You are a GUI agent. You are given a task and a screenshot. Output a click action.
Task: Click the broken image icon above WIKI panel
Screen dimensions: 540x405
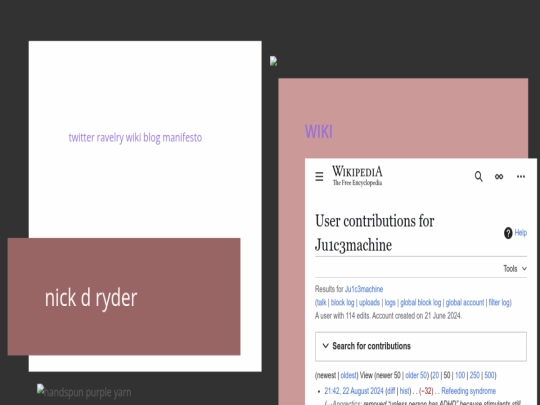click(273, 61)
